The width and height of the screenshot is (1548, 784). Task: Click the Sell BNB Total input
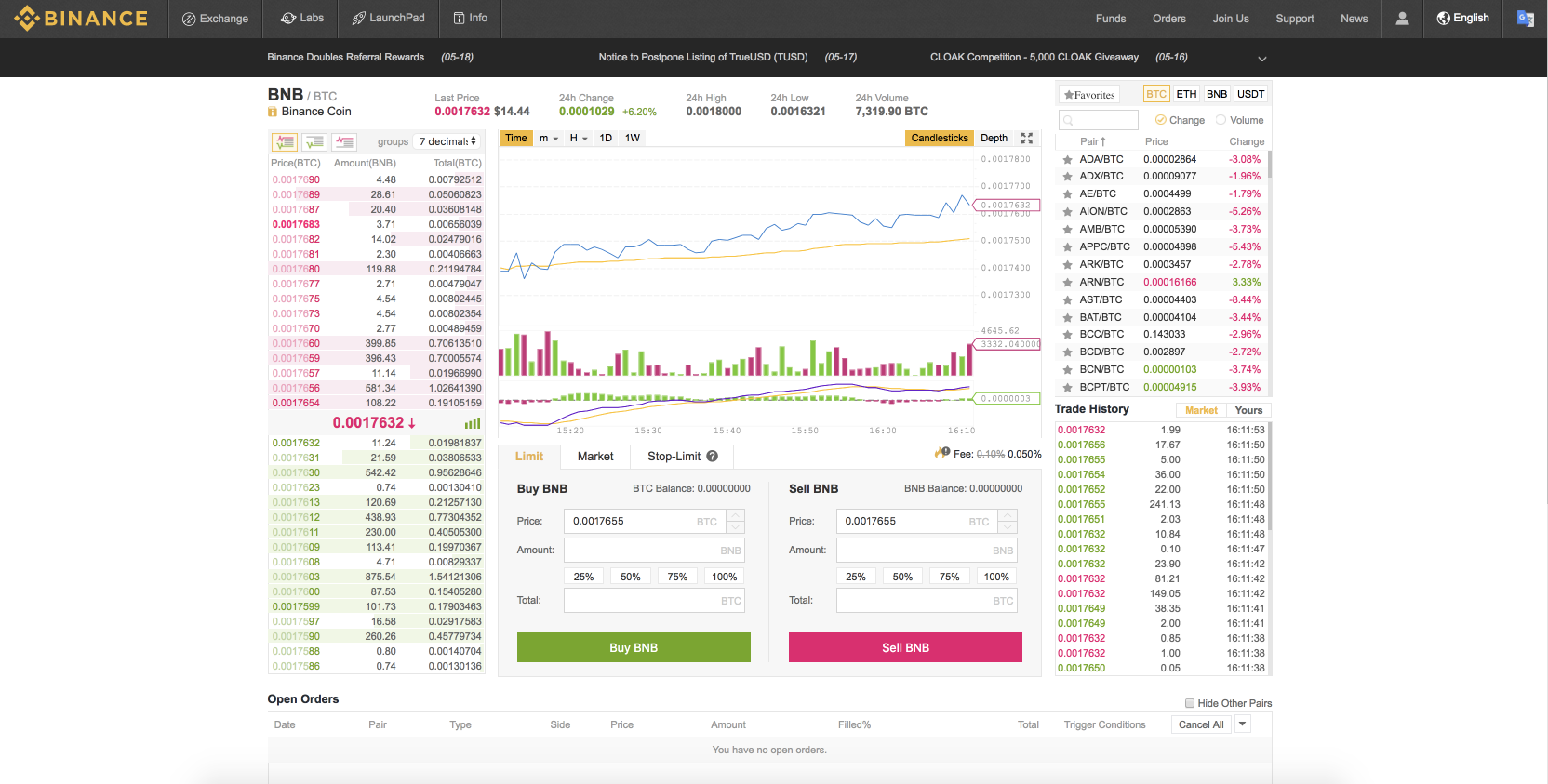(x=927, y=601)
